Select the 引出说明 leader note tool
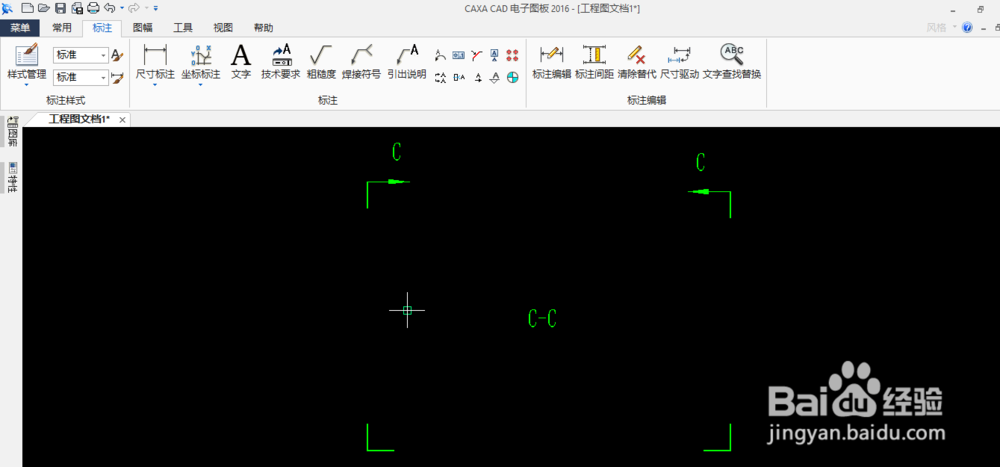 click(407, 62)
